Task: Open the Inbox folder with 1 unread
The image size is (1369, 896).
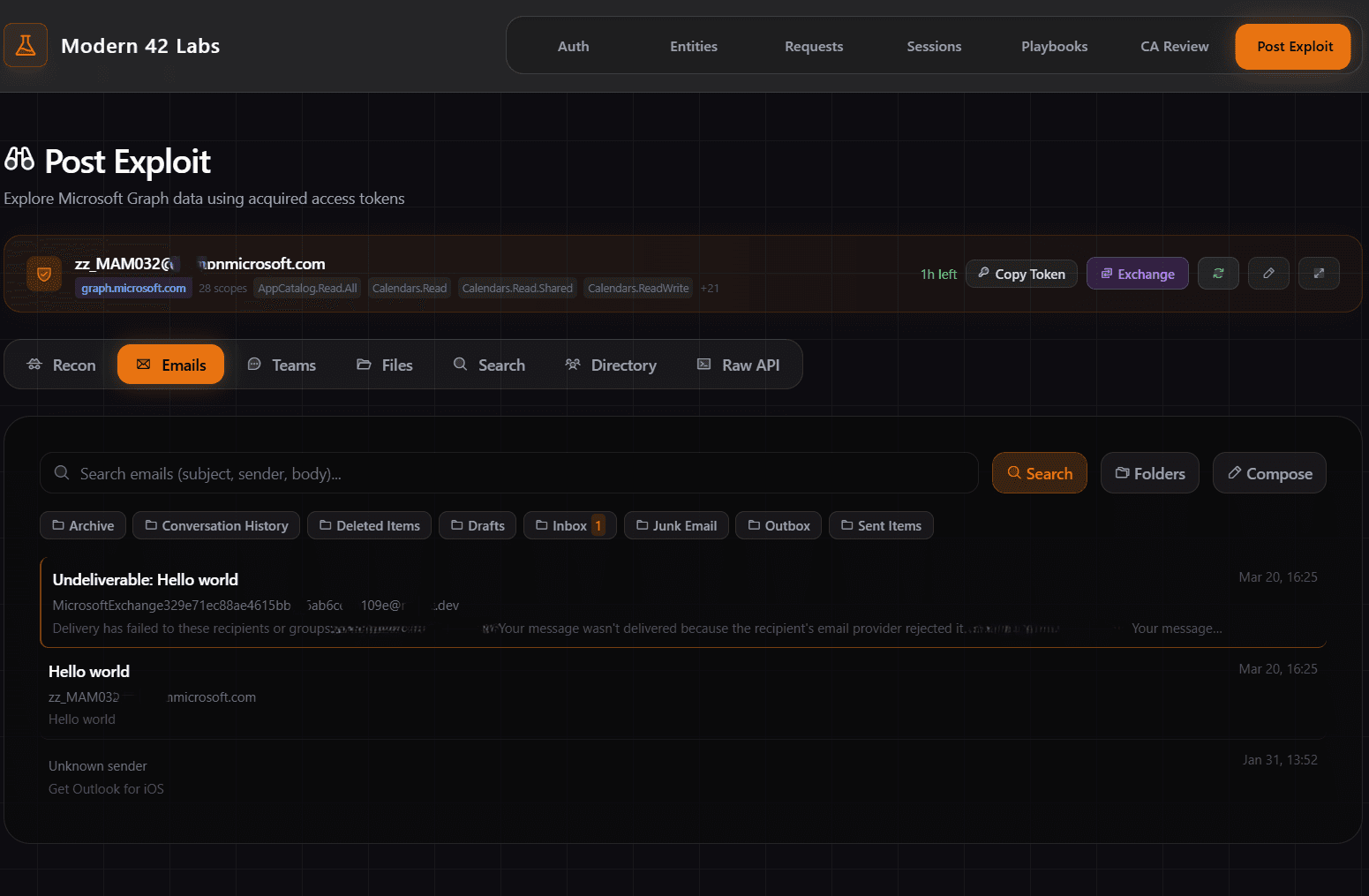Action: (569, 526)
